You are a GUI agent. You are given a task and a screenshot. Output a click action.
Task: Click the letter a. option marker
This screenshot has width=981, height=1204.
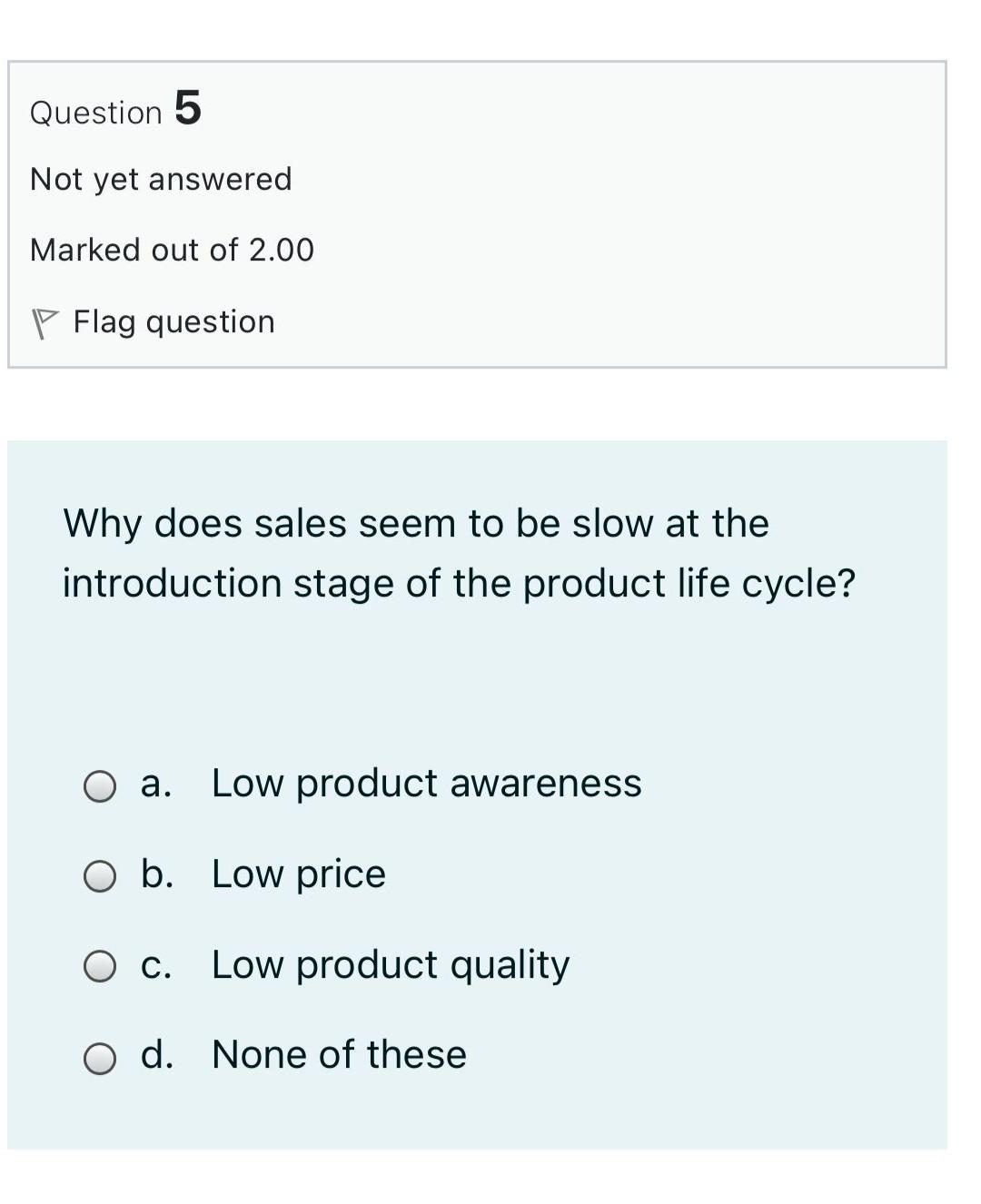coord(156,784)
